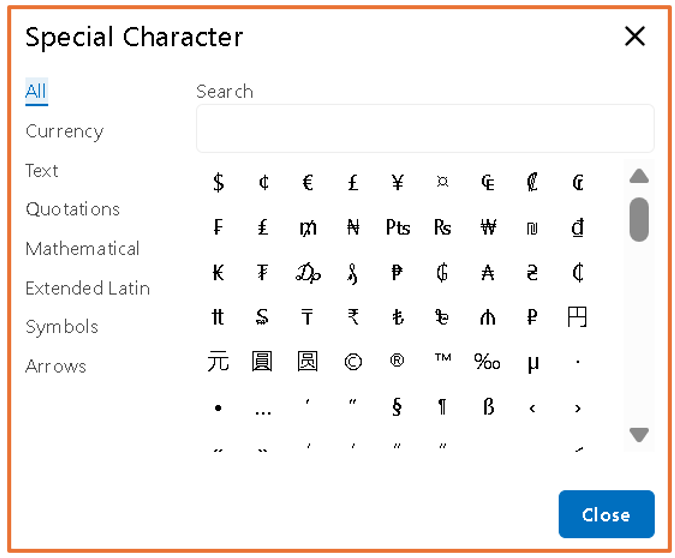Click the scrollbar down arrow
Viewport: 675px width, 558px height.
(639, 435)
